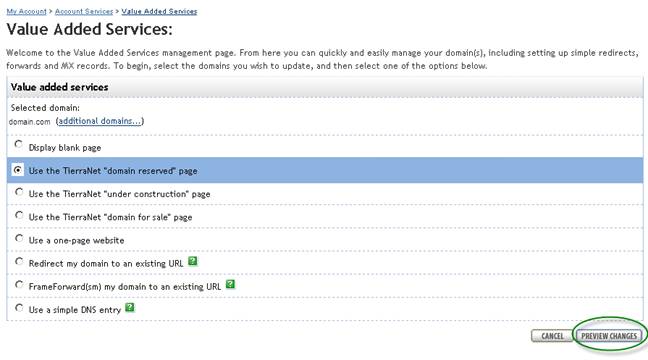Go to My Account breadcrumb
The image size is (648, 360).
(x=26, y=12)
